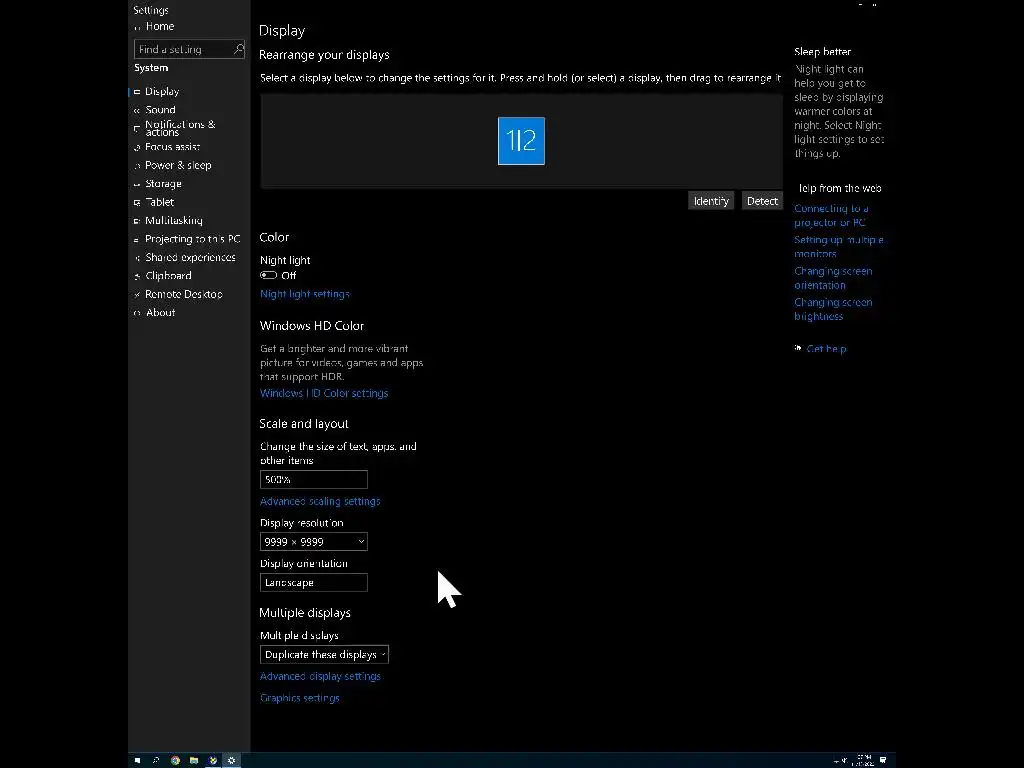This screenshot has height=768, width=1024.
Task: Open the Display orientation Landscape dropdown
Action: 313,583
